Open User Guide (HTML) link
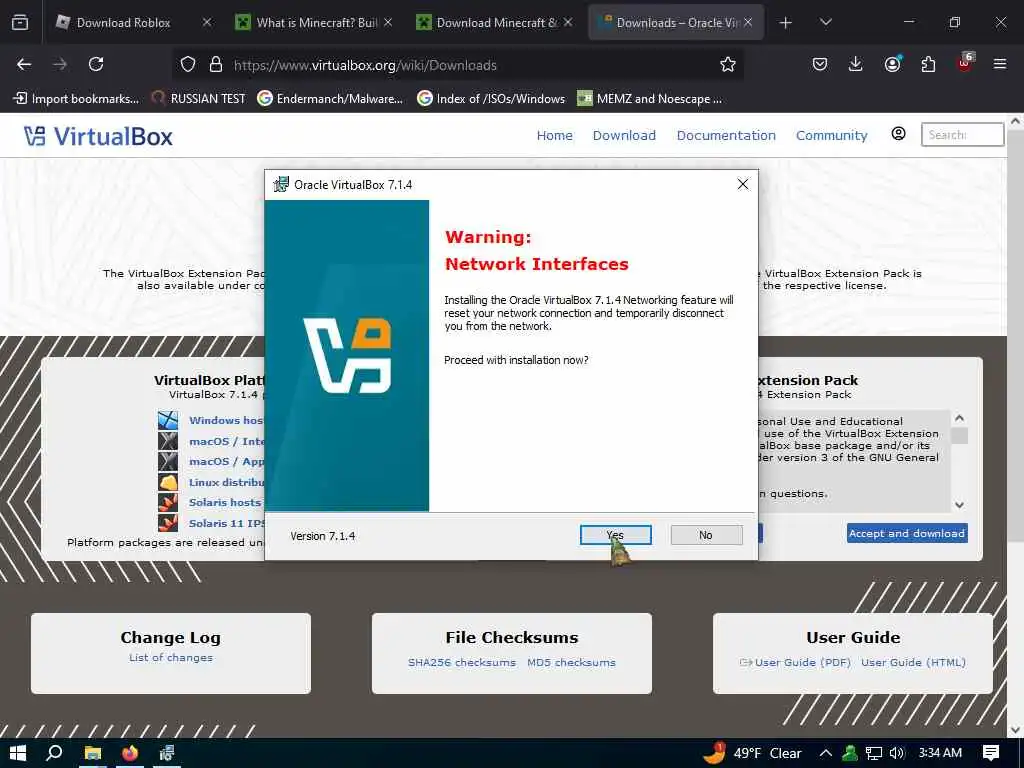This screenshot has height=768, width=1024. [x=913, y=662]
